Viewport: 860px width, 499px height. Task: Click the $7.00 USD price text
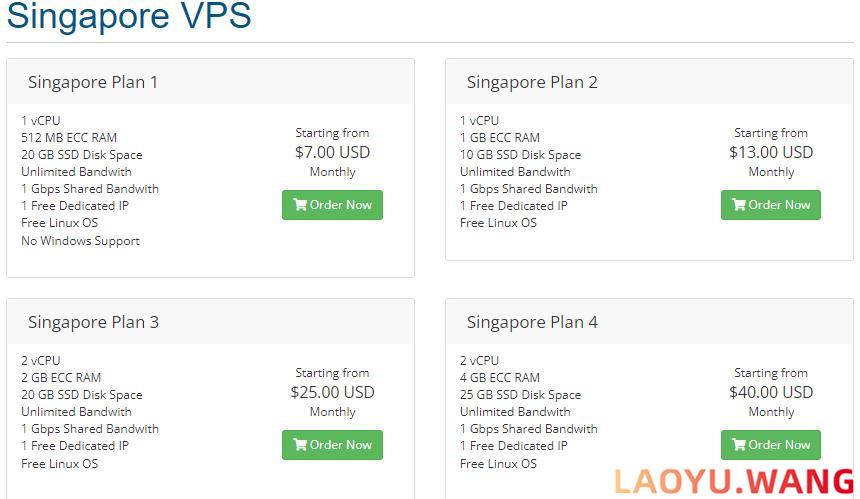332,152
